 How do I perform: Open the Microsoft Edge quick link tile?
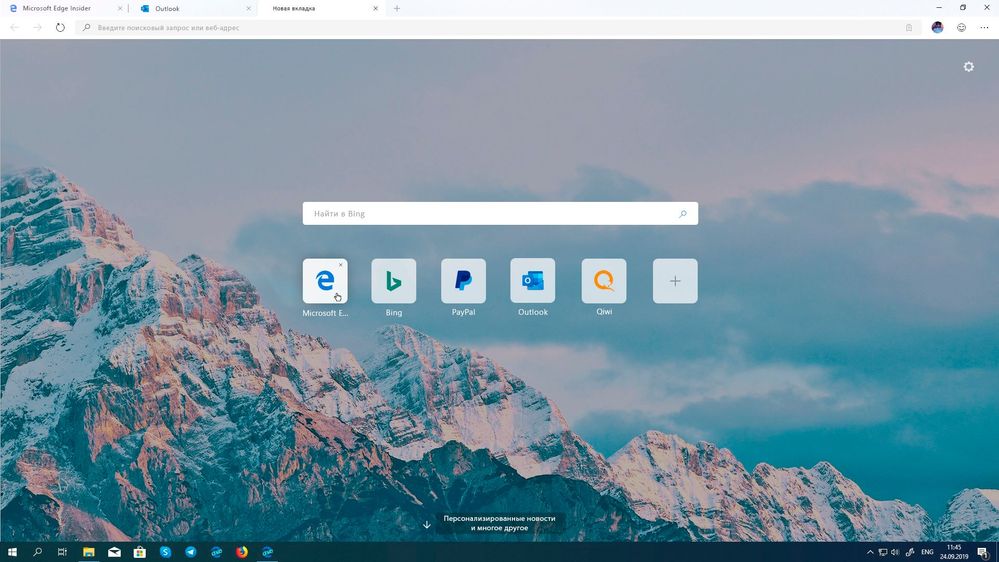325,281
